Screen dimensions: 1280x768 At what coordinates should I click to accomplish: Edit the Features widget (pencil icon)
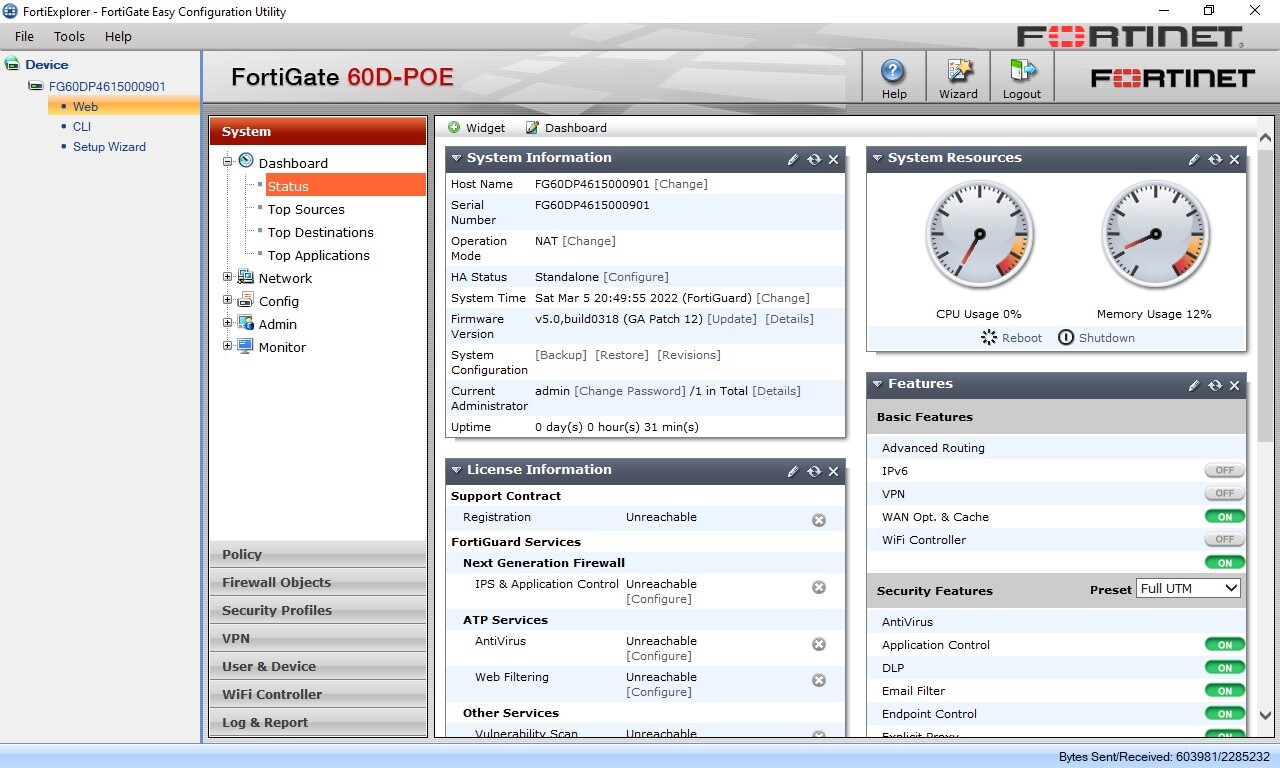(1194, 385)
